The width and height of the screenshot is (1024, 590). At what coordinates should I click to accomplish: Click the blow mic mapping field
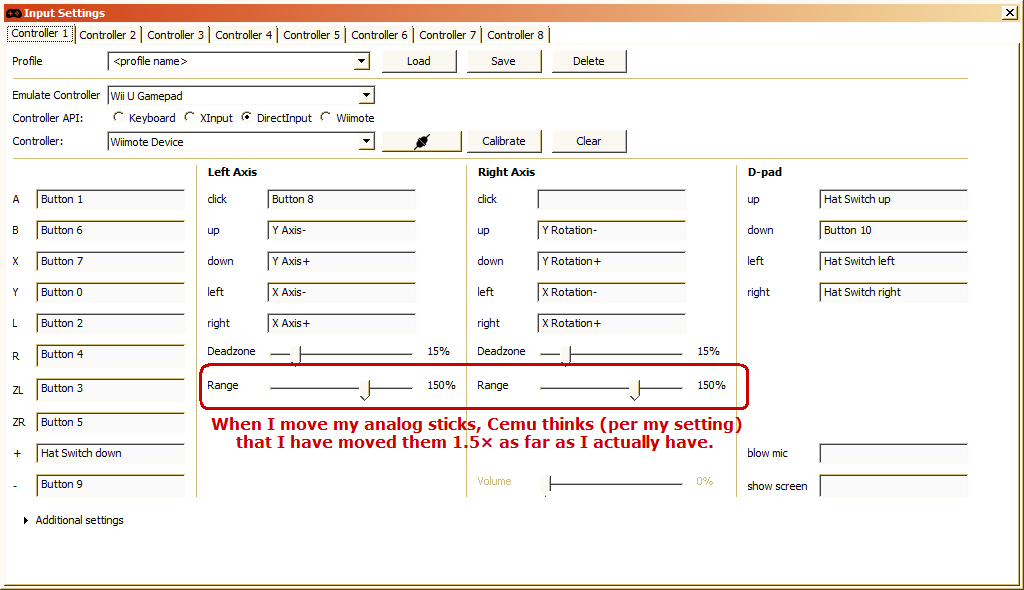pos(893,453)
